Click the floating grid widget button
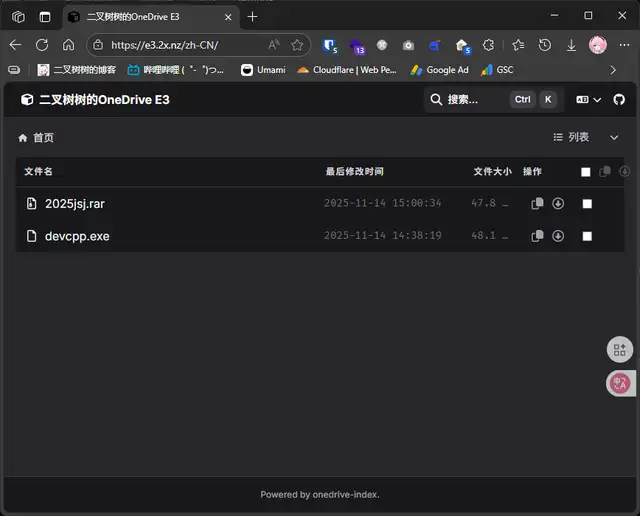Image resolution: width=640 pixels, height=516 pixels. 620,349
